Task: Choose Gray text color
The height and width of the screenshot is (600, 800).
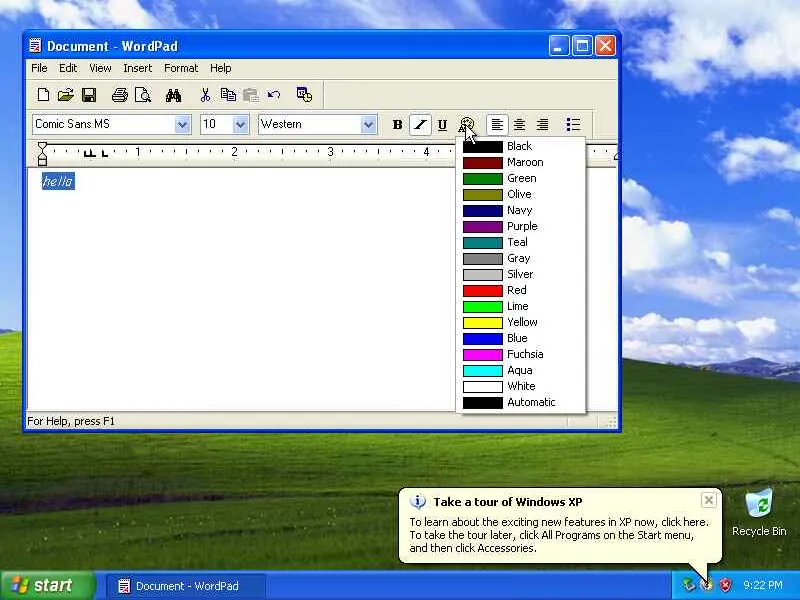Action: point(520,258)
